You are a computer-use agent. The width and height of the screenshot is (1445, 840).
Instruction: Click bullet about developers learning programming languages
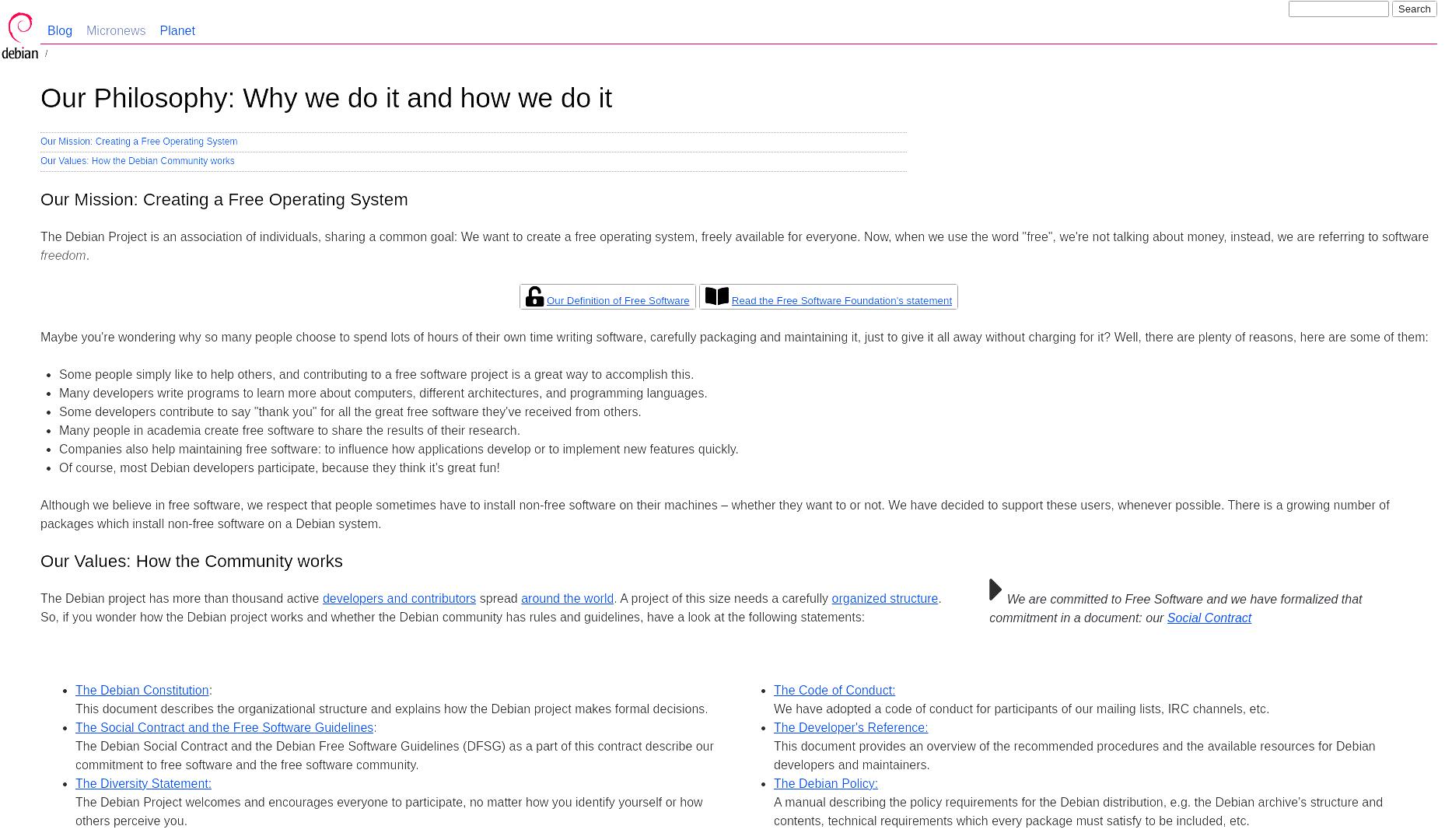pyautogui.click(x=383, y=394)
